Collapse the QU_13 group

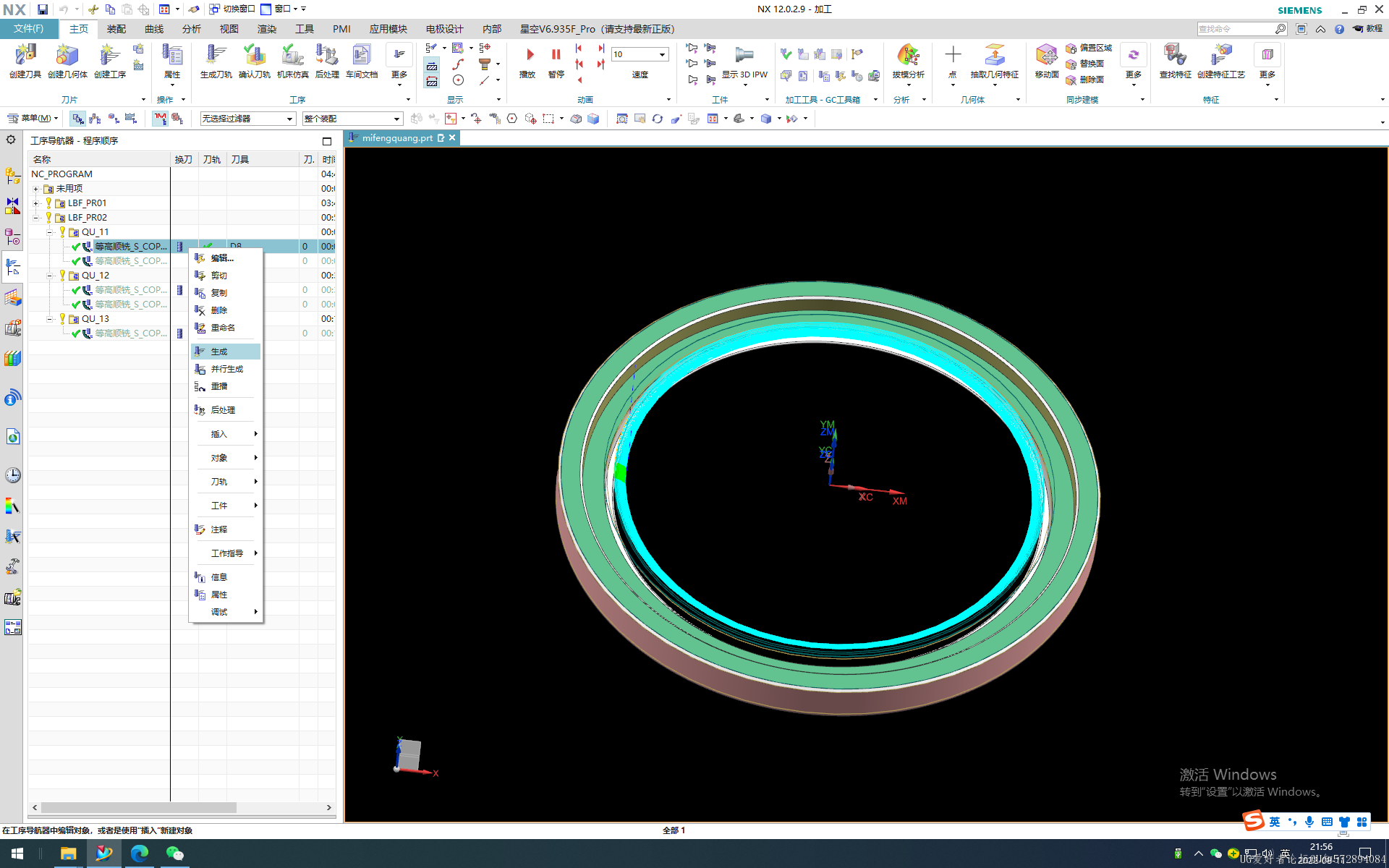pos(49,319)
